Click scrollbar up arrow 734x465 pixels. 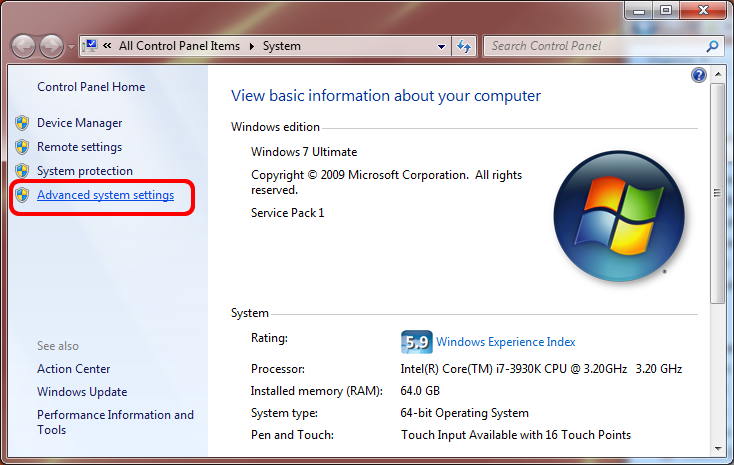(x=718, y=74)
